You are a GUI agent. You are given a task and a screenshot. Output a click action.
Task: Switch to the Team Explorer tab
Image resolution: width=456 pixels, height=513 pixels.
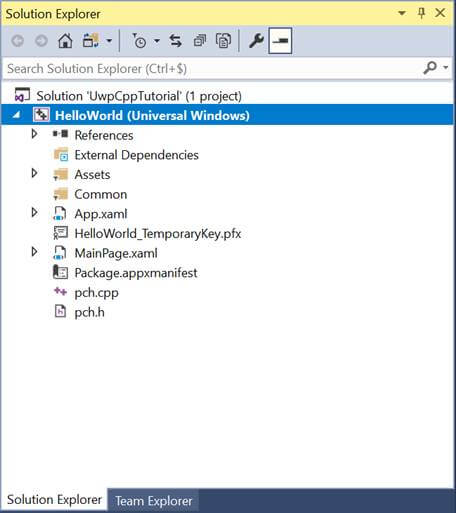coord(154,501)
